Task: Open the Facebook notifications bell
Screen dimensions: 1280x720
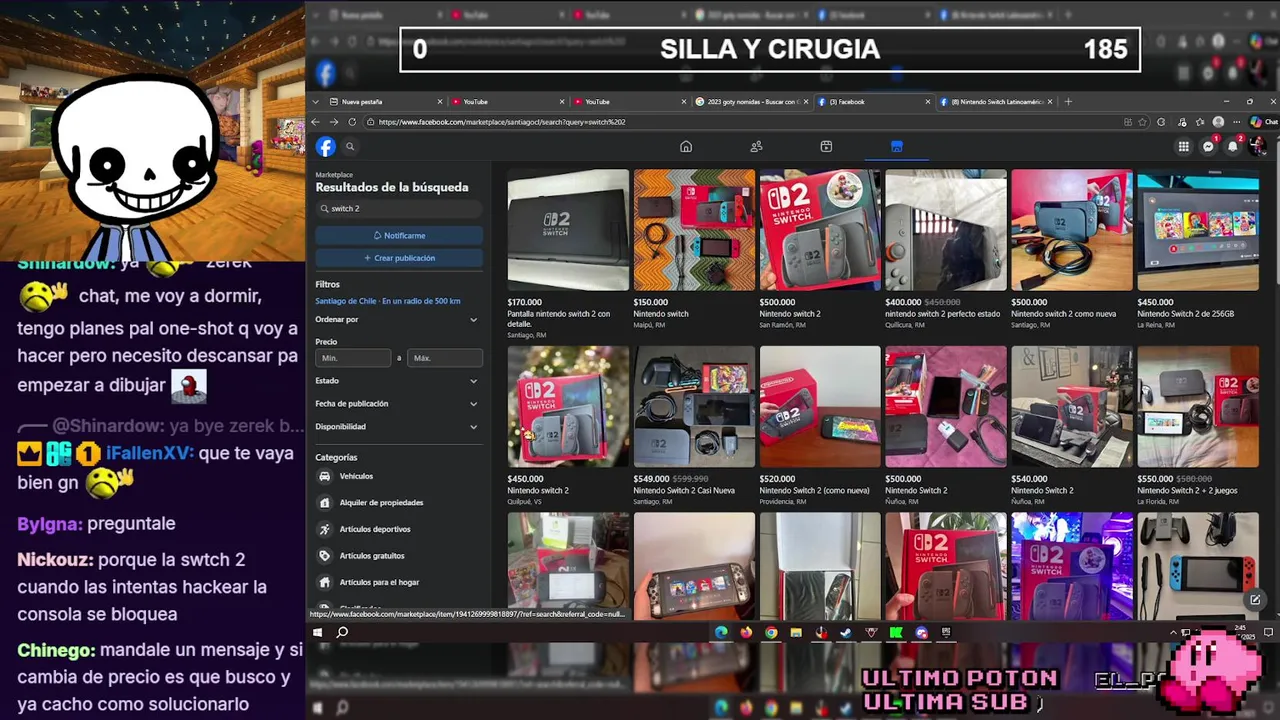Action: coord(1232,147)
